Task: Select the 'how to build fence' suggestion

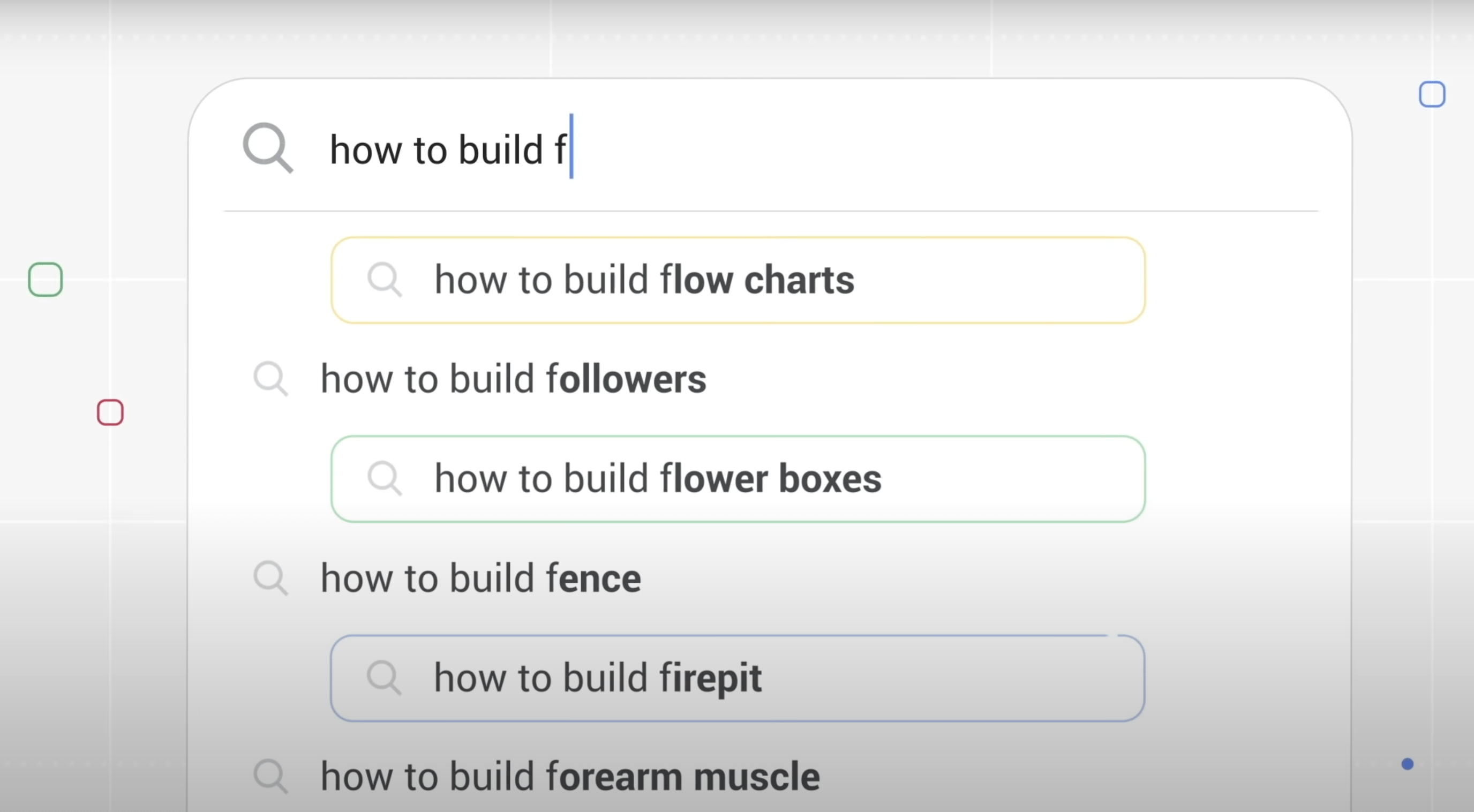Action: tap(480, 578)
